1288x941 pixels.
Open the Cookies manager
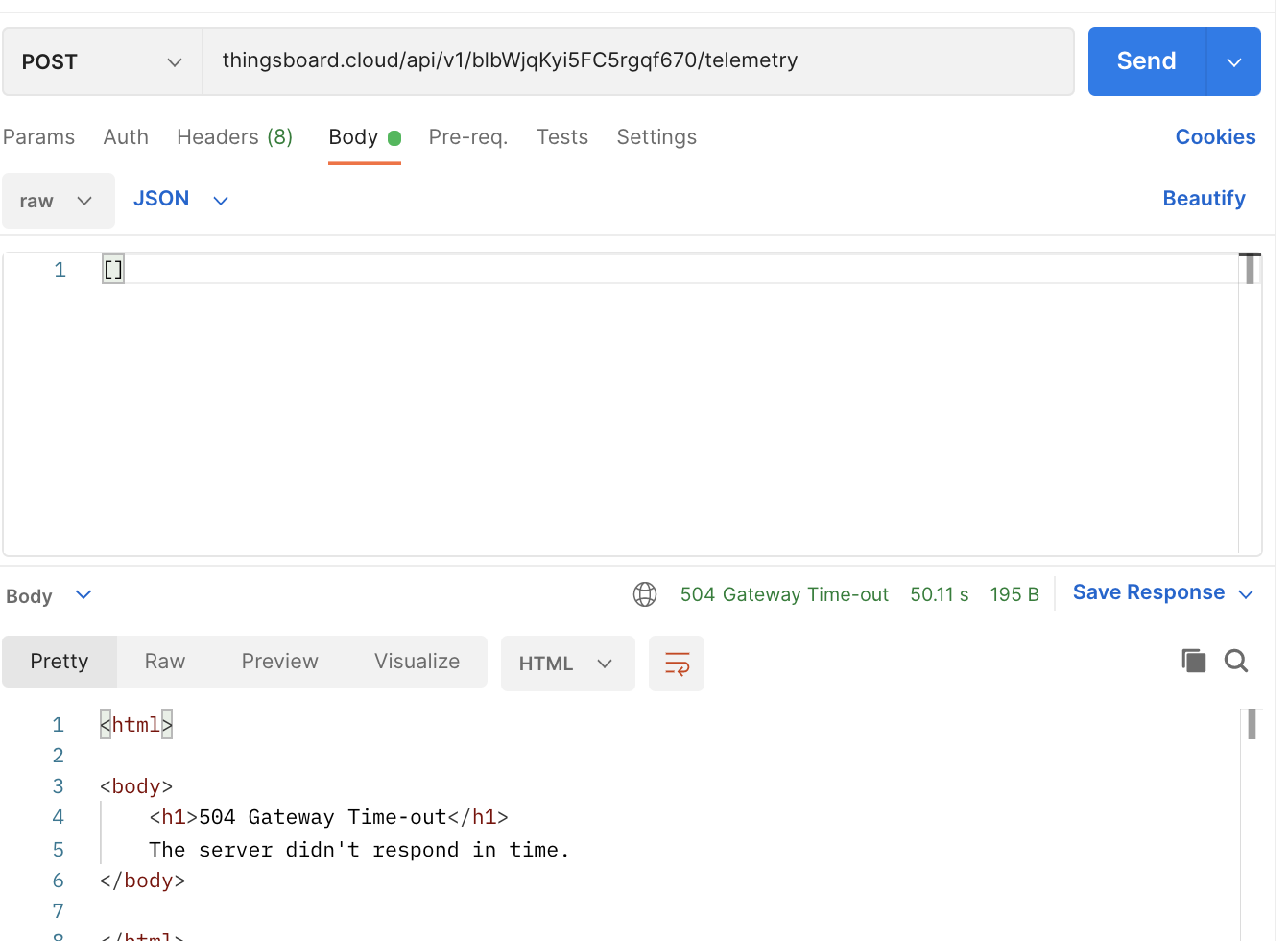tap(1215, 136)
